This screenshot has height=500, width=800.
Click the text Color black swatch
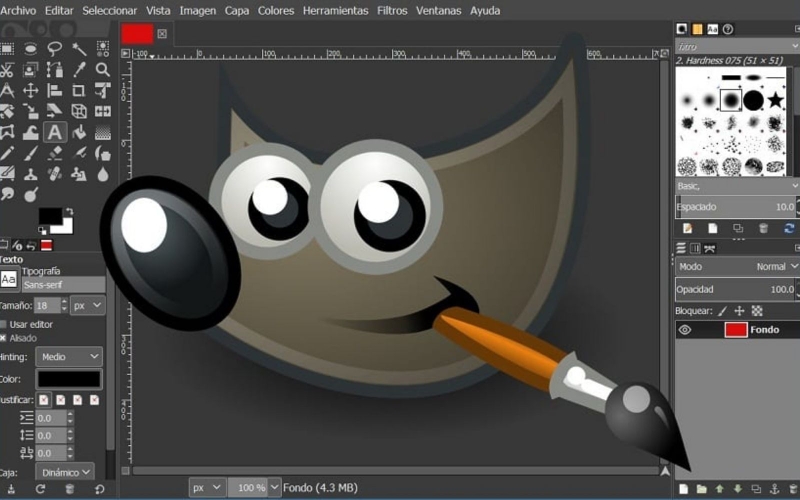pos(69,379)
